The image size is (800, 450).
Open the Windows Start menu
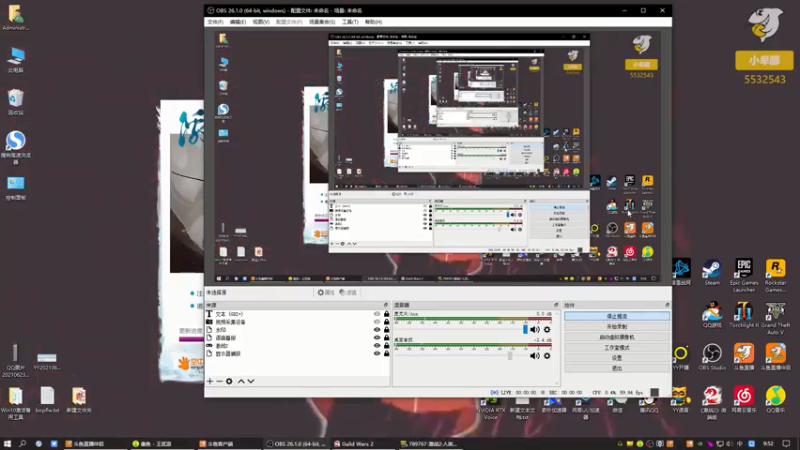(x=7, y=444)
